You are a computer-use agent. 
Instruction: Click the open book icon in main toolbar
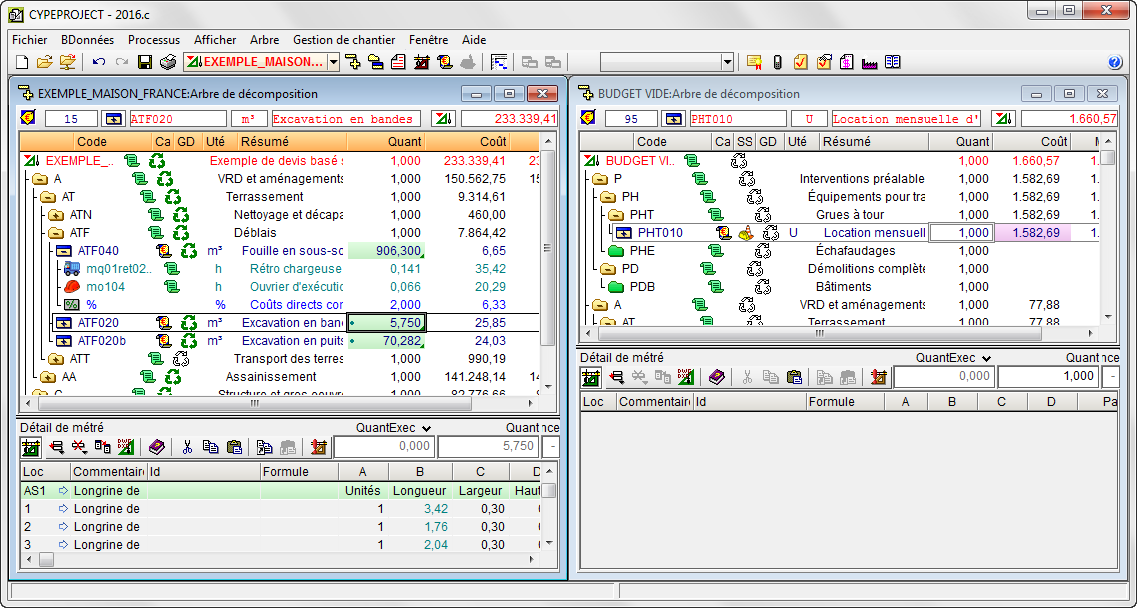pos(893,62)
